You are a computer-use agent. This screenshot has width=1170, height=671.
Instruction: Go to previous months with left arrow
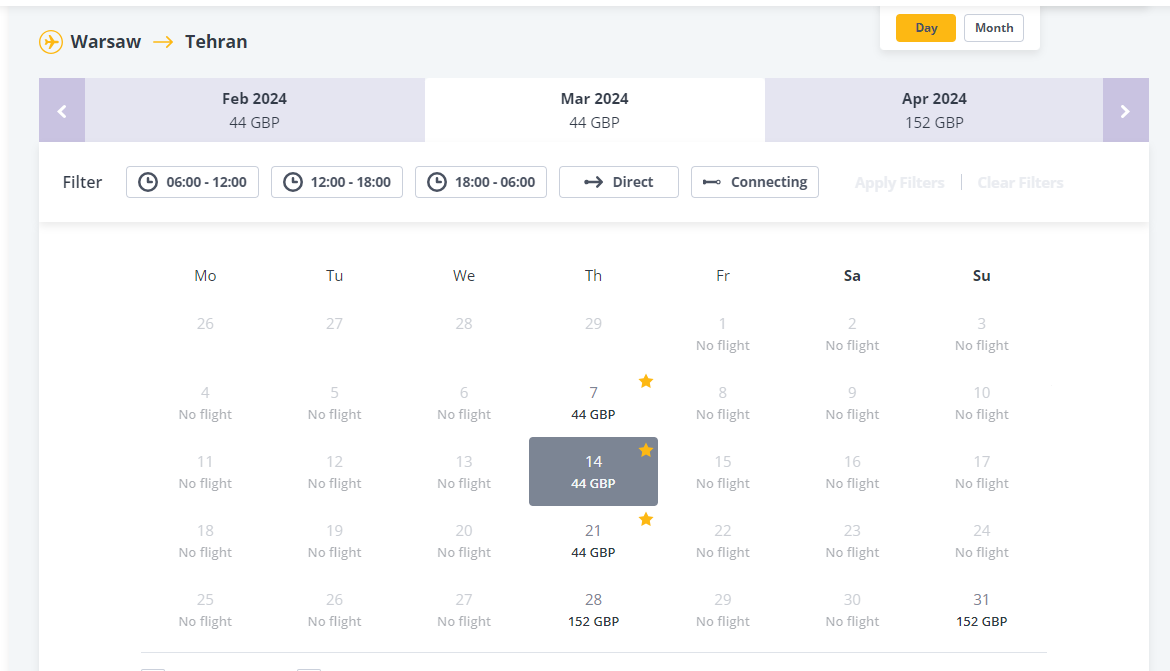(62, 110)
